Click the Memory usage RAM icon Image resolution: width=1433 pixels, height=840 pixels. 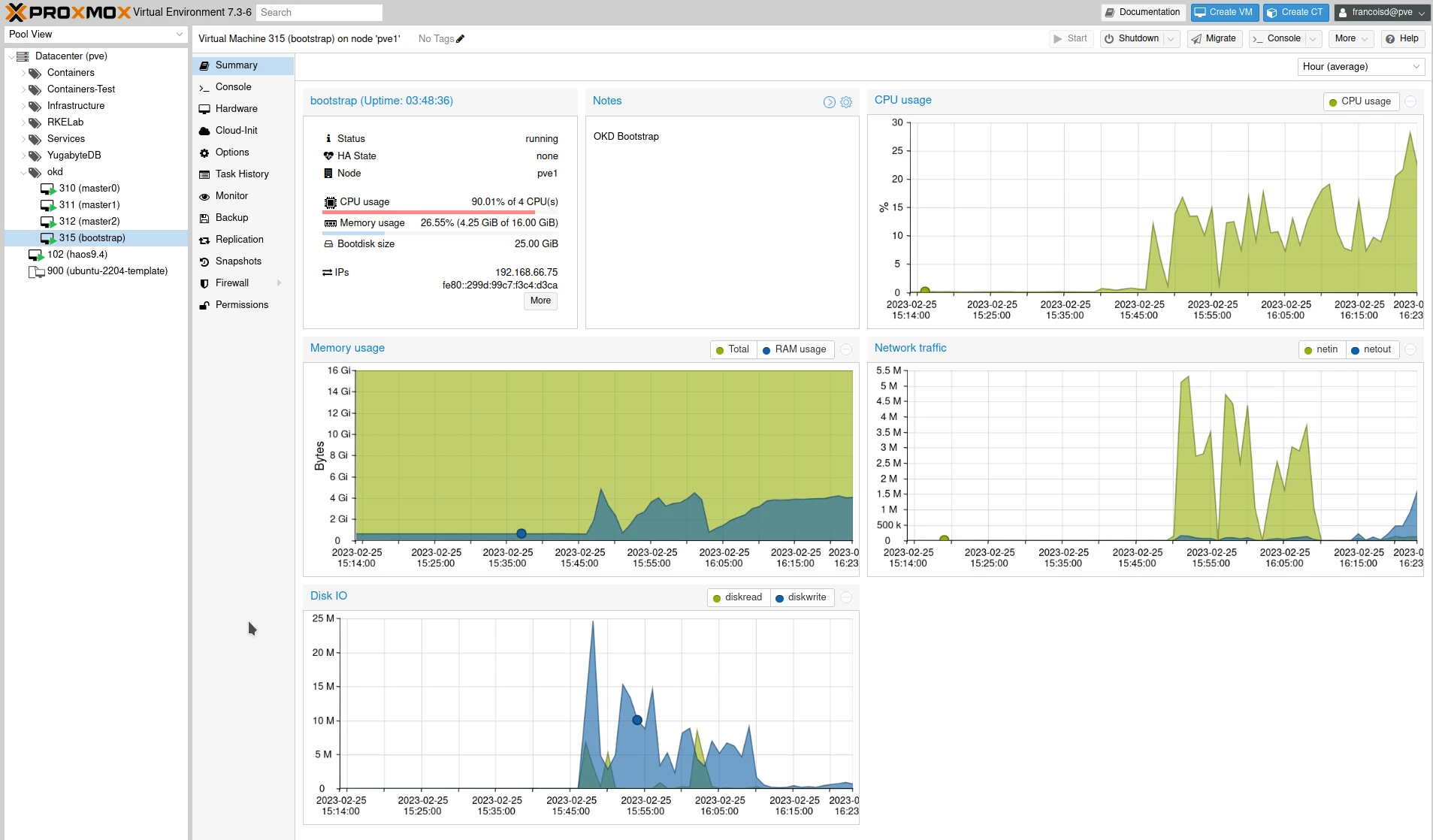coord(330,223)
